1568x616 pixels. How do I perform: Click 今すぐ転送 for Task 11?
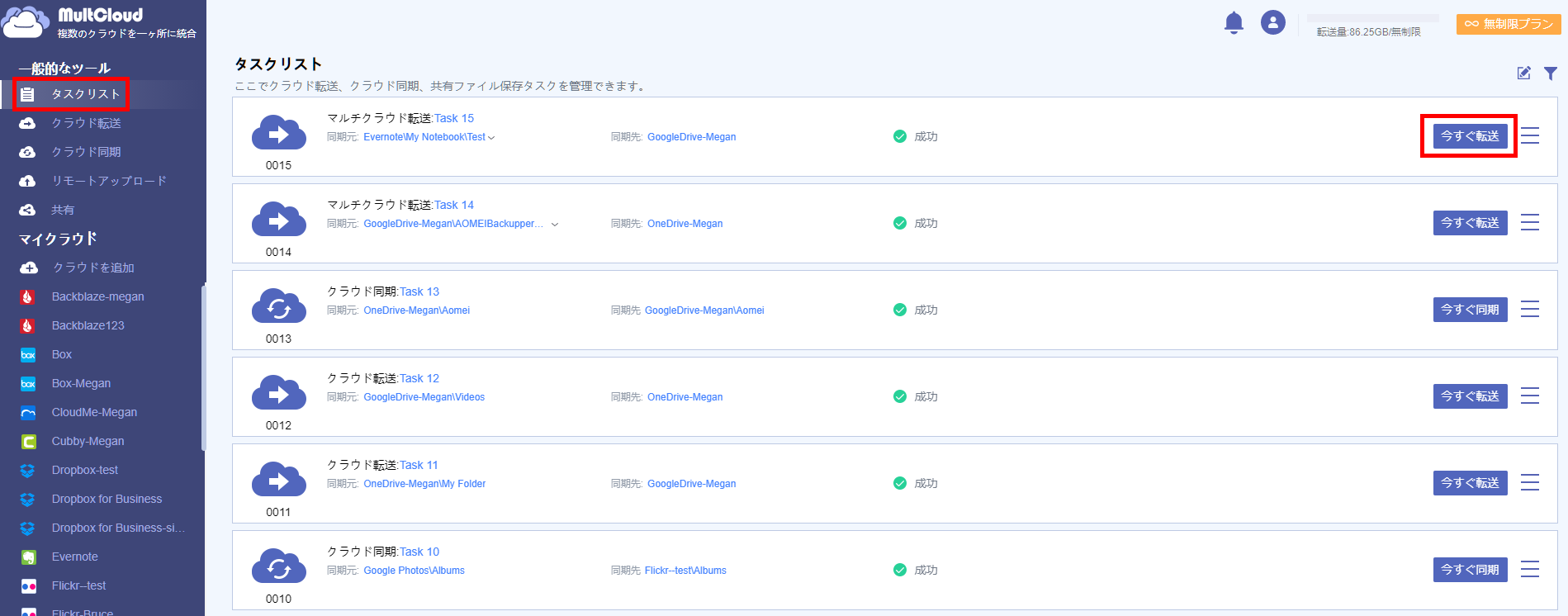click(1470, 483)
